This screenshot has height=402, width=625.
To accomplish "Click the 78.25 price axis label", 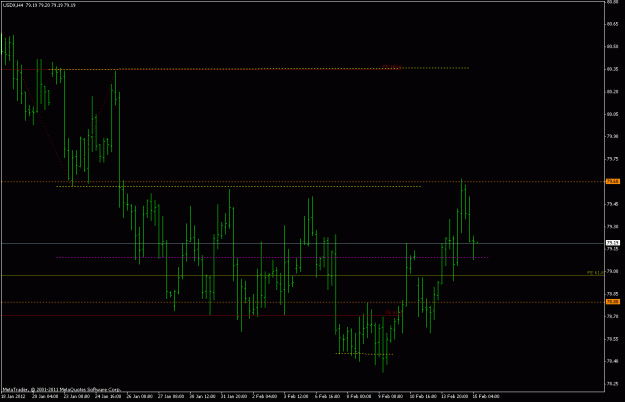I will point(612,384).
